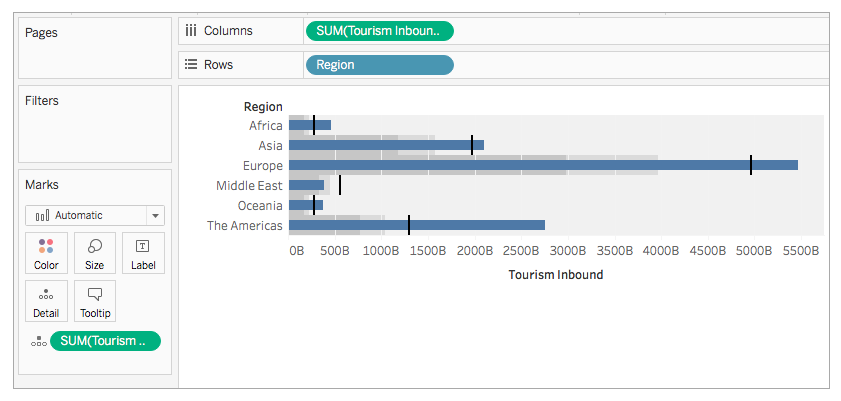Click the 3500B axis tick label
The image size is (841, 401).
[x=615, y=251]
